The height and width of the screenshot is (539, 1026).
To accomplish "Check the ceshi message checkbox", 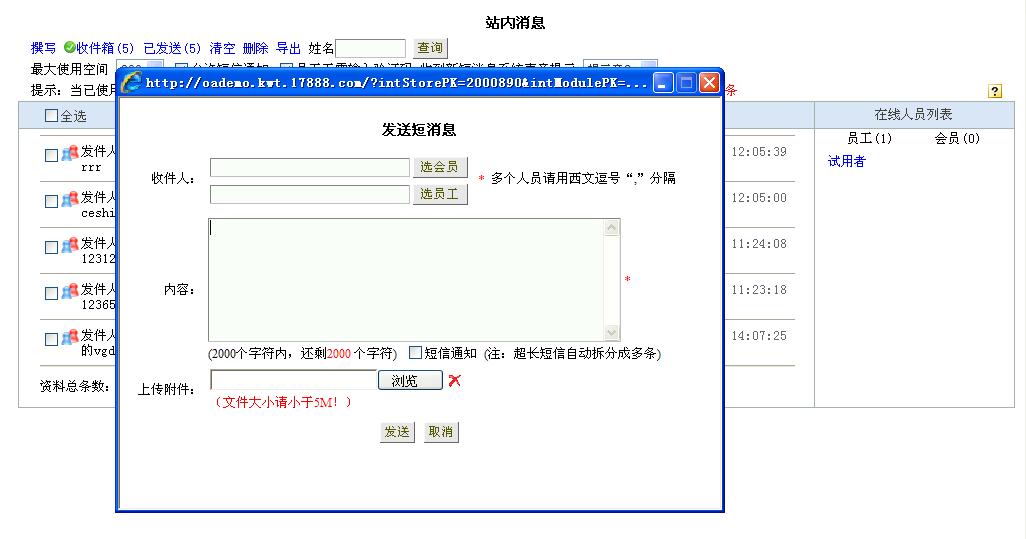I will [x=51, y=201].
